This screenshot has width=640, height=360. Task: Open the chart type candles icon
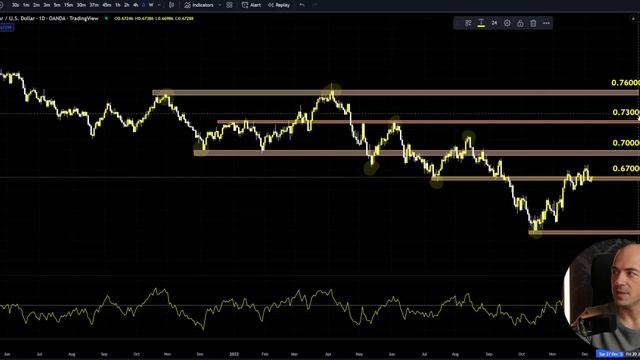pyautogui.click(x=172, y=5)
